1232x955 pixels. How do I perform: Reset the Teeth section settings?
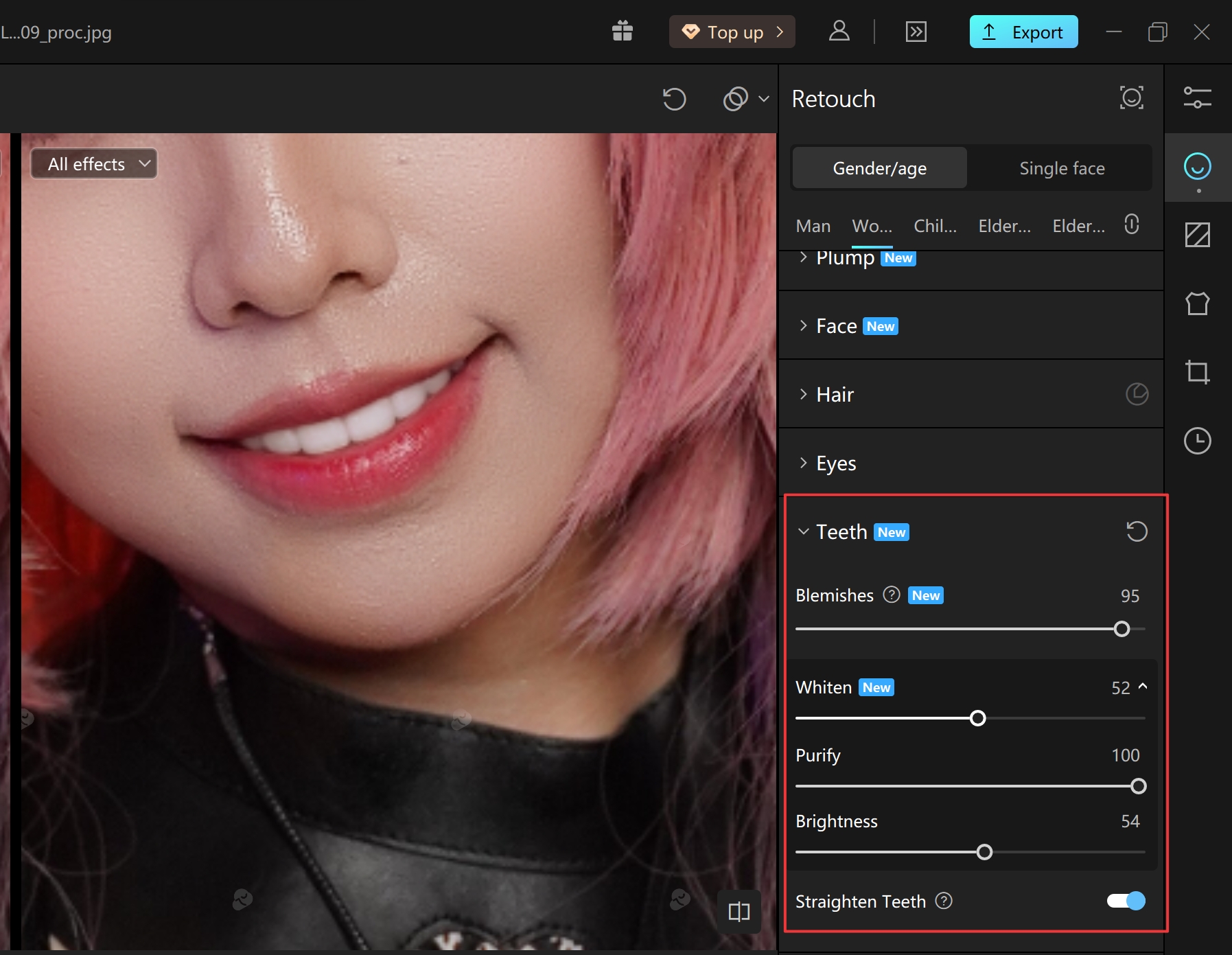[1137, 531]
